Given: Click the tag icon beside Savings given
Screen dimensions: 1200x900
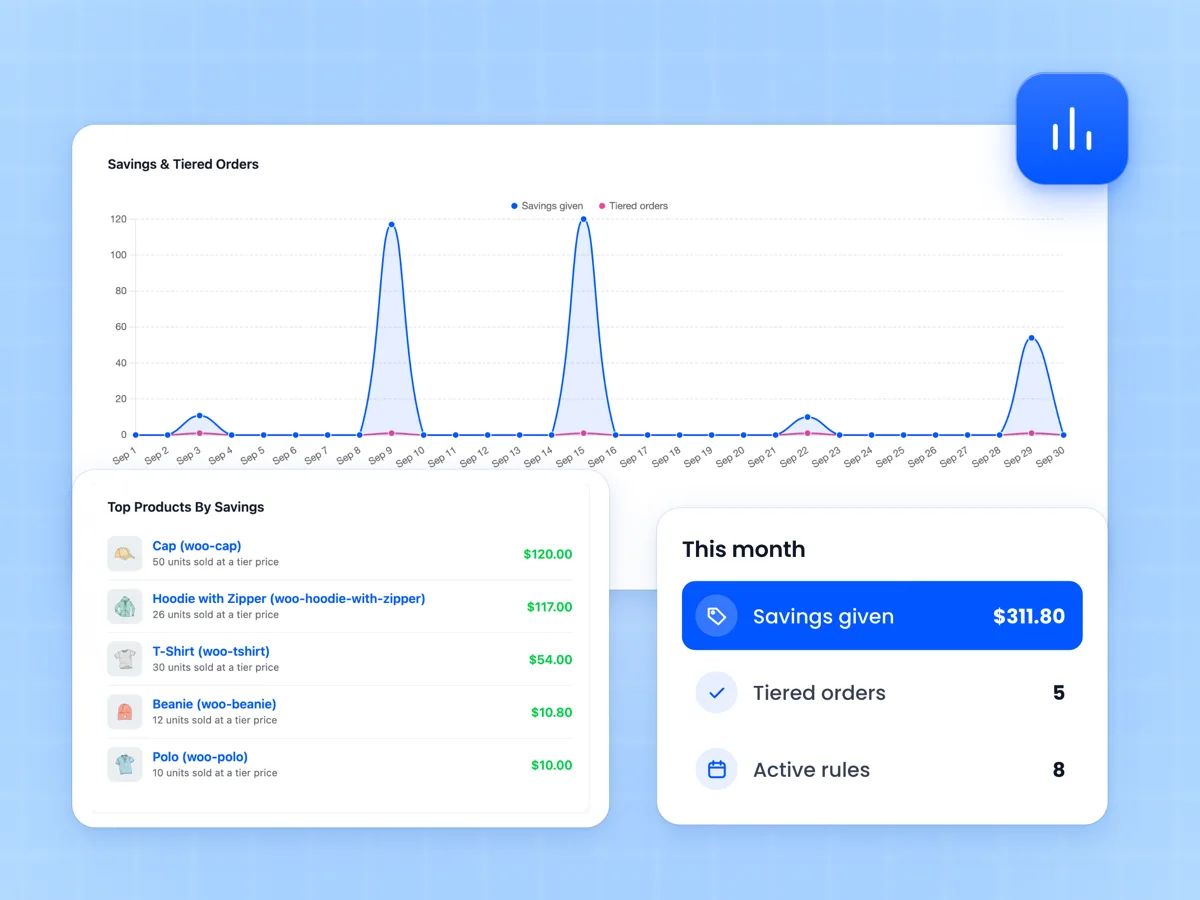Looking at the screenshot, I should [716, 616].
